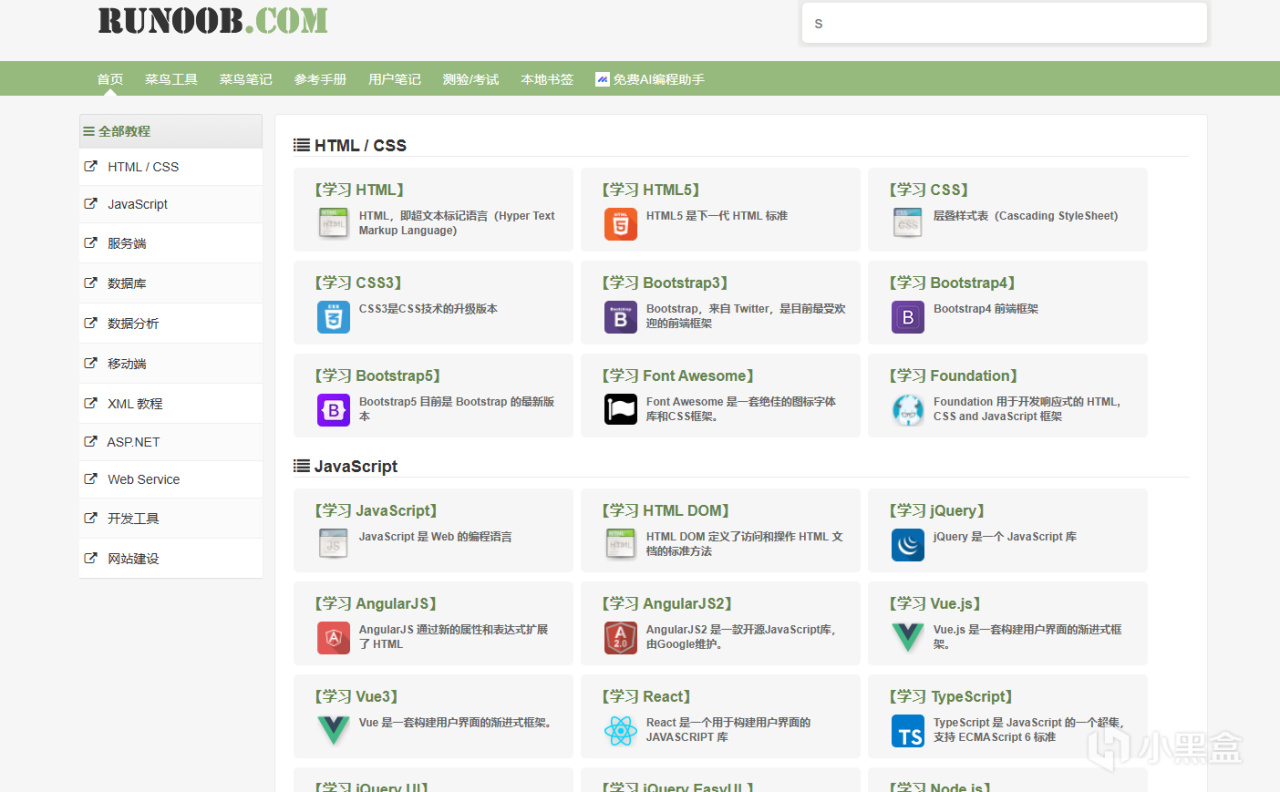Click the external-link icon beside HTML / CSS in sidebar
The image size is (1280, 792).
pos(91,167)
